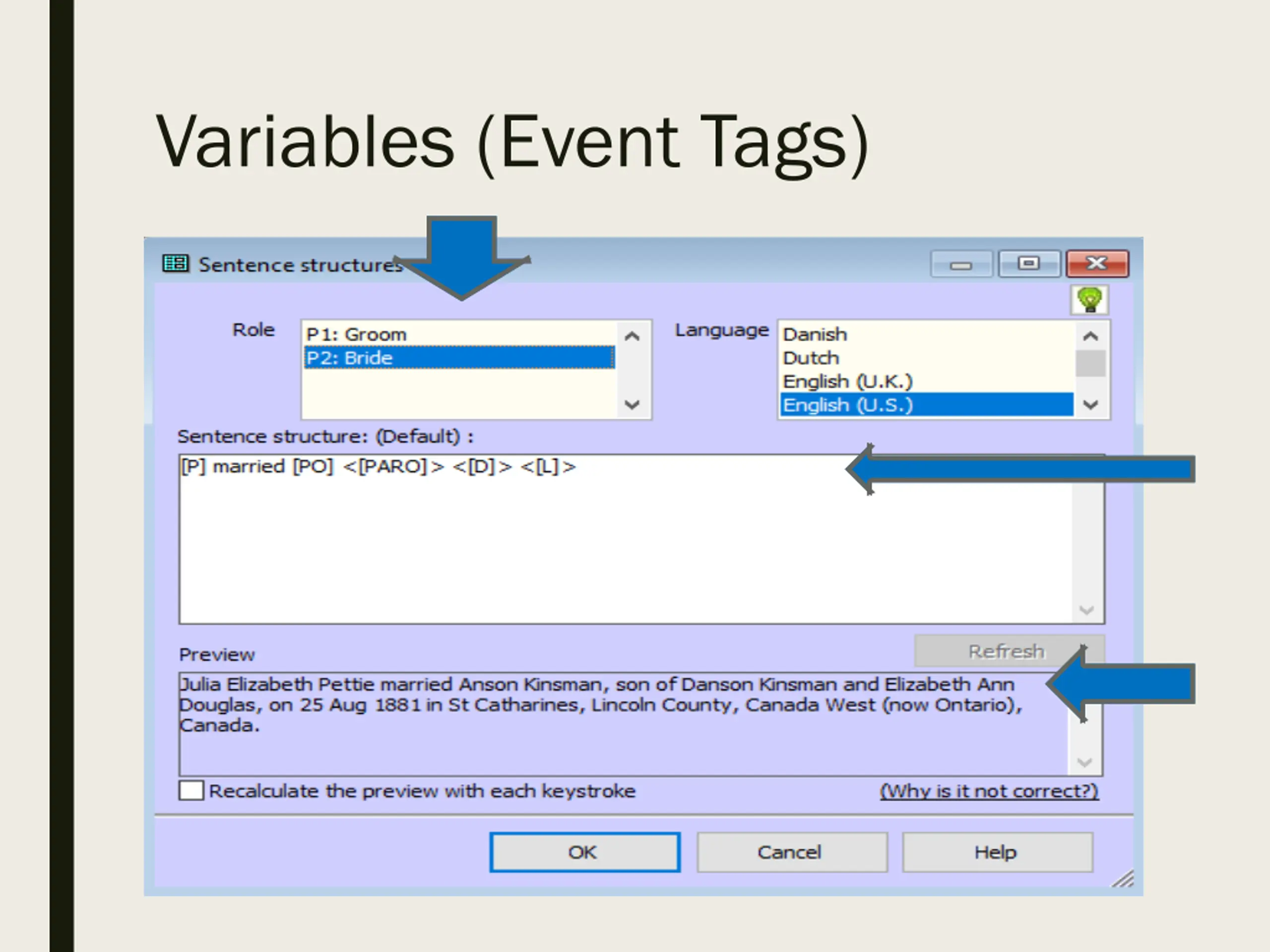Click the Role list down arrow
The image size is (1270, 952).
tap(632, 405)
